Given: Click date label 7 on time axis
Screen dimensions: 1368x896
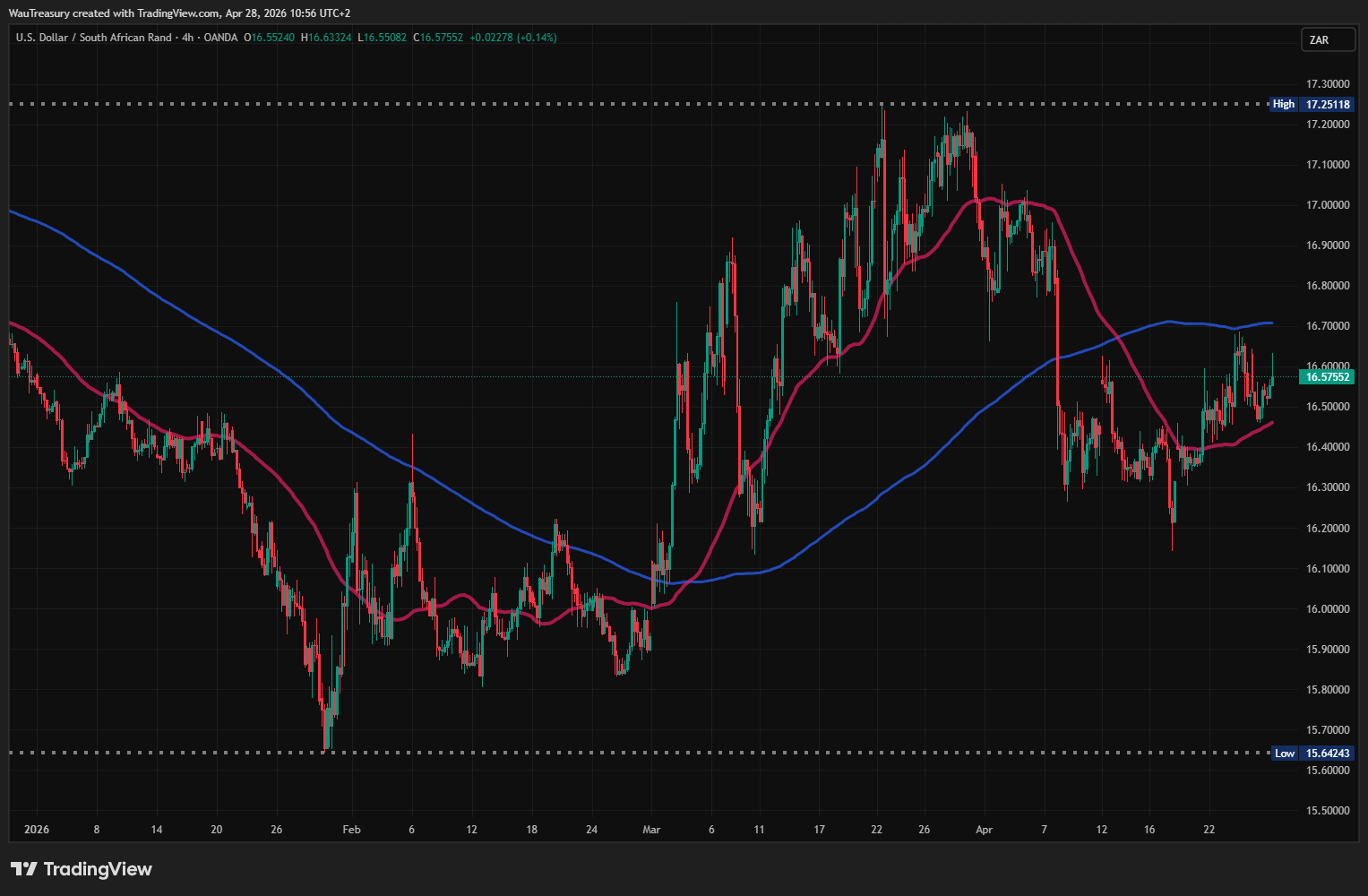Looking at the screenshot, I should click(1044, 830).
